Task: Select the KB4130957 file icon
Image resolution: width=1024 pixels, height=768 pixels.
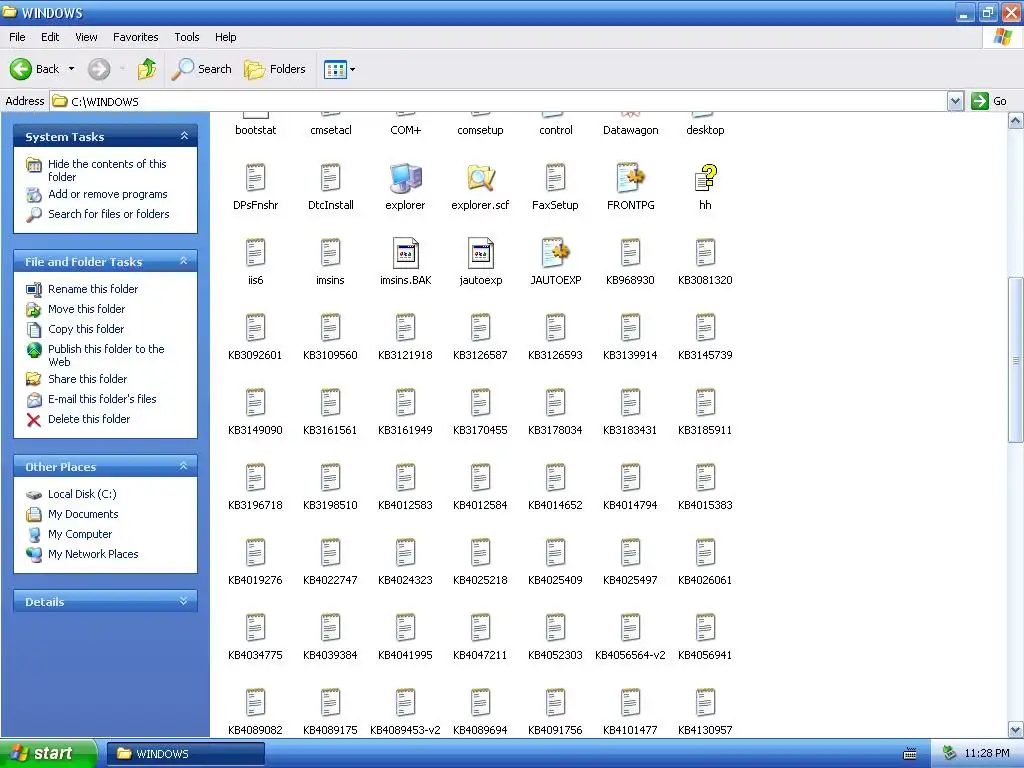Action: click(705, 704)
